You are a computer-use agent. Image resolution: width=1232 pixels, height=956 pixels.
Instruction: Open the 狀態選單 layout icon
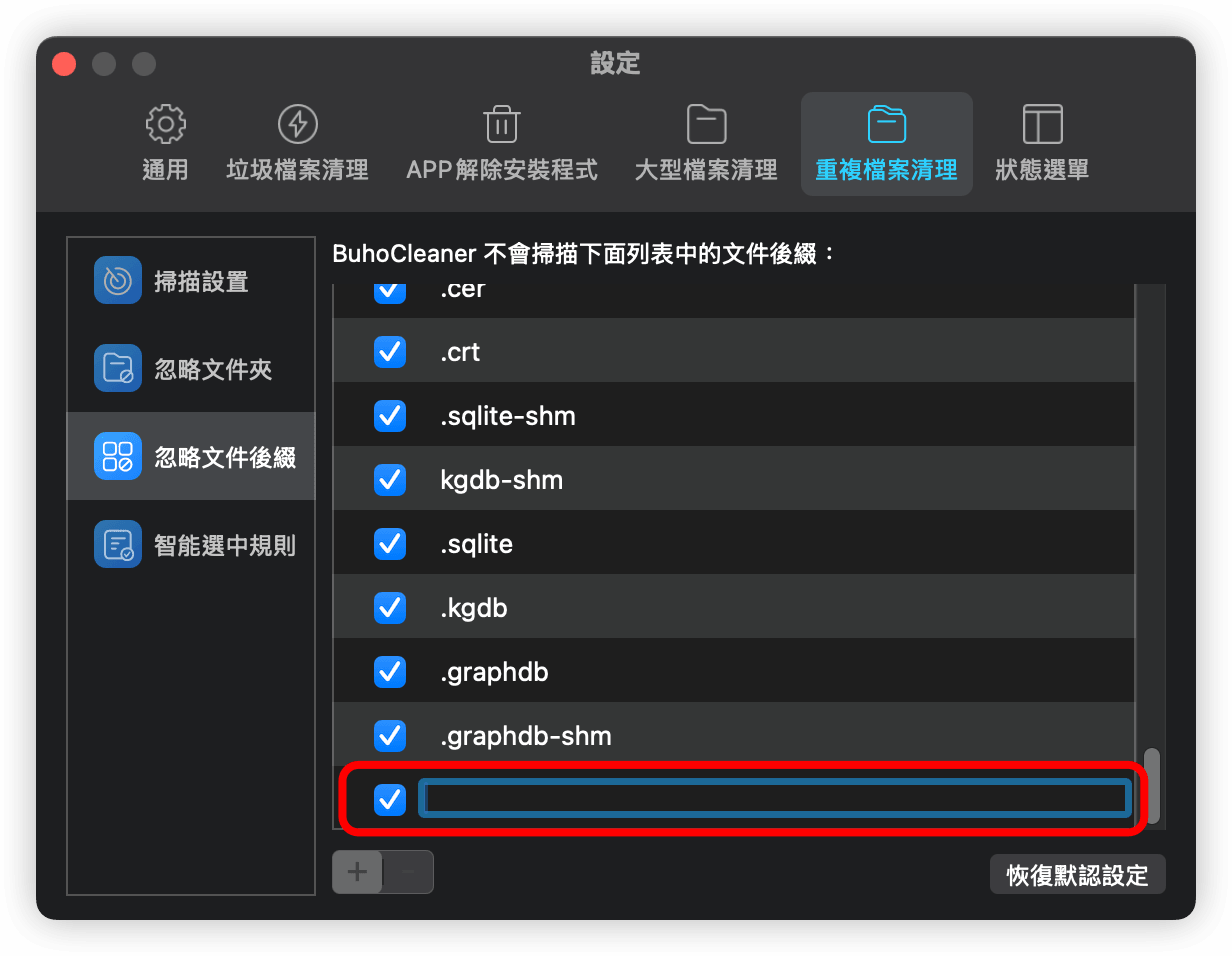tap(1042, 124)
